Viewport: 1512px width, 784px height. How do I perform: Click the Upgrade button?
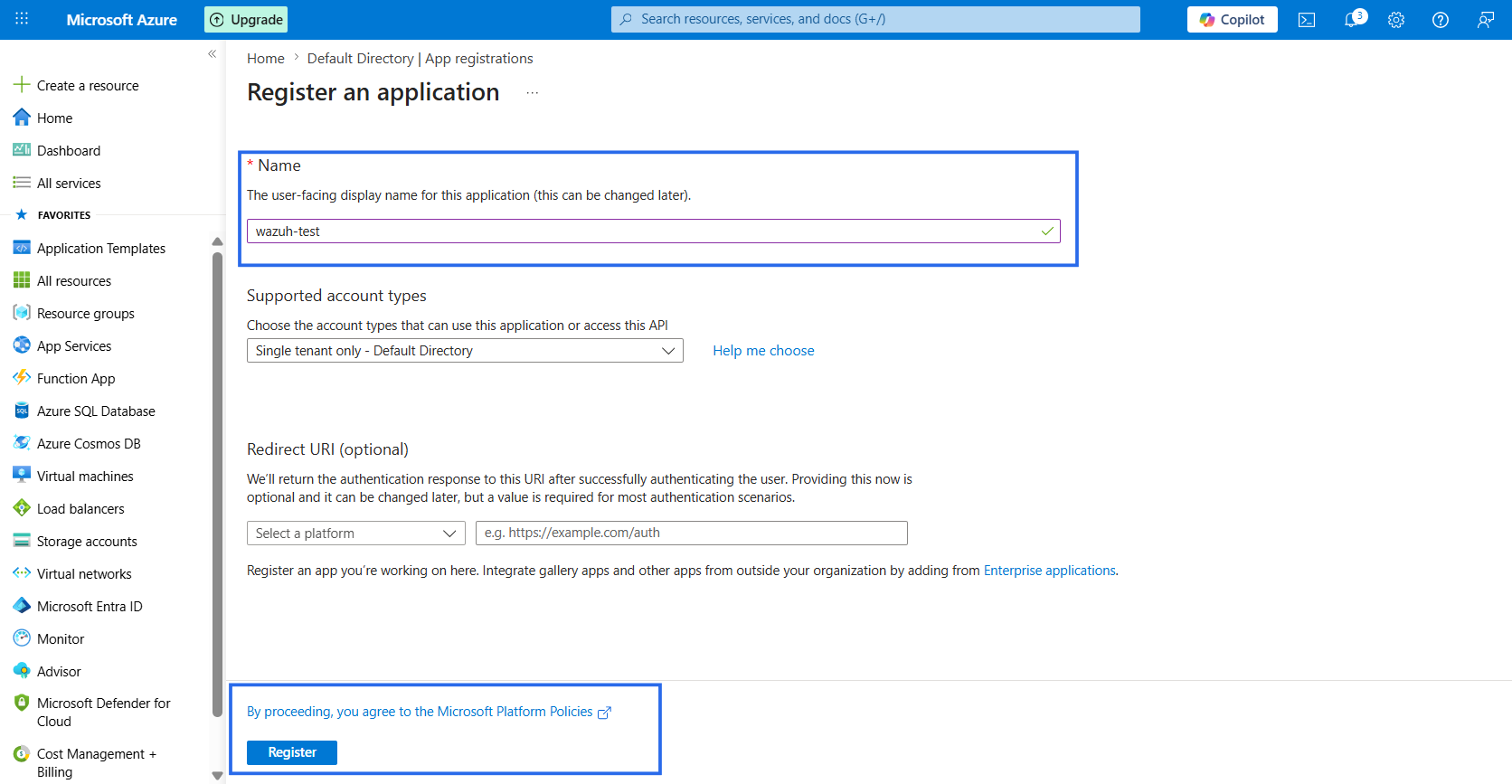click(x=246, y=19)
